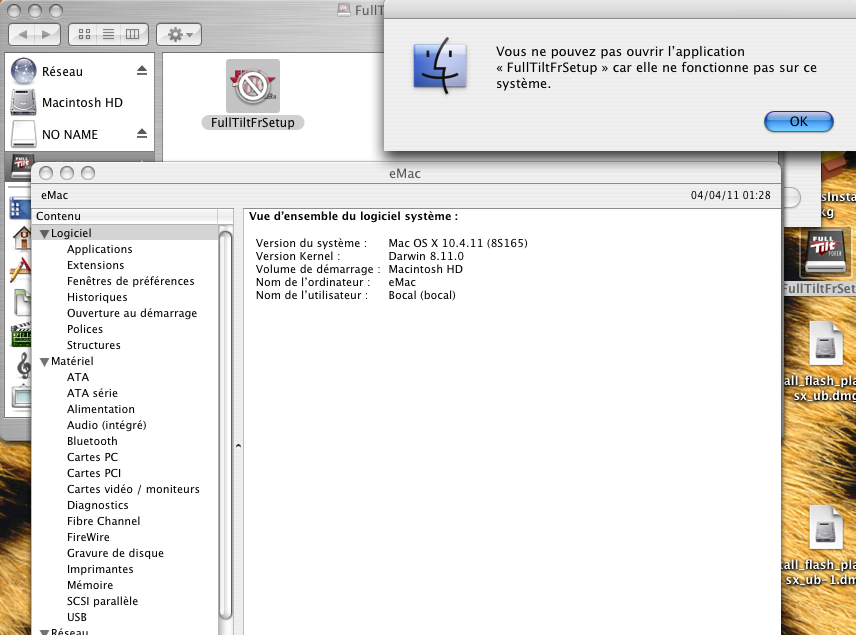Eject the NO NAME volume
856x635 pixels.
(x=142, y=133)
